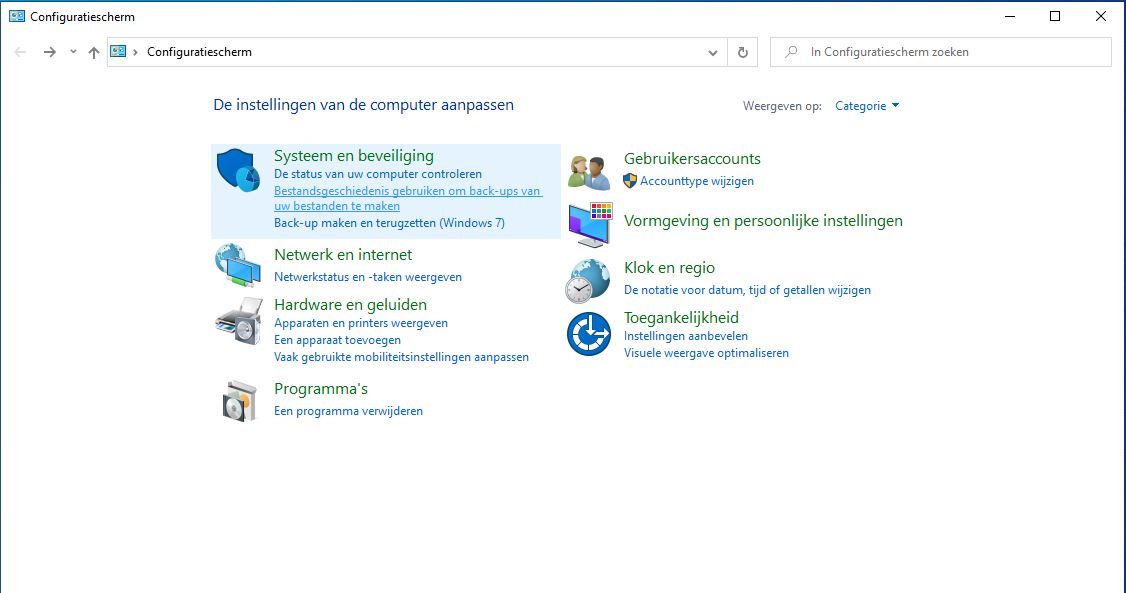This screenshot has width=1126, height=593.
Task: Click the Vormgeving monitor icon
Action: point(590,224)
